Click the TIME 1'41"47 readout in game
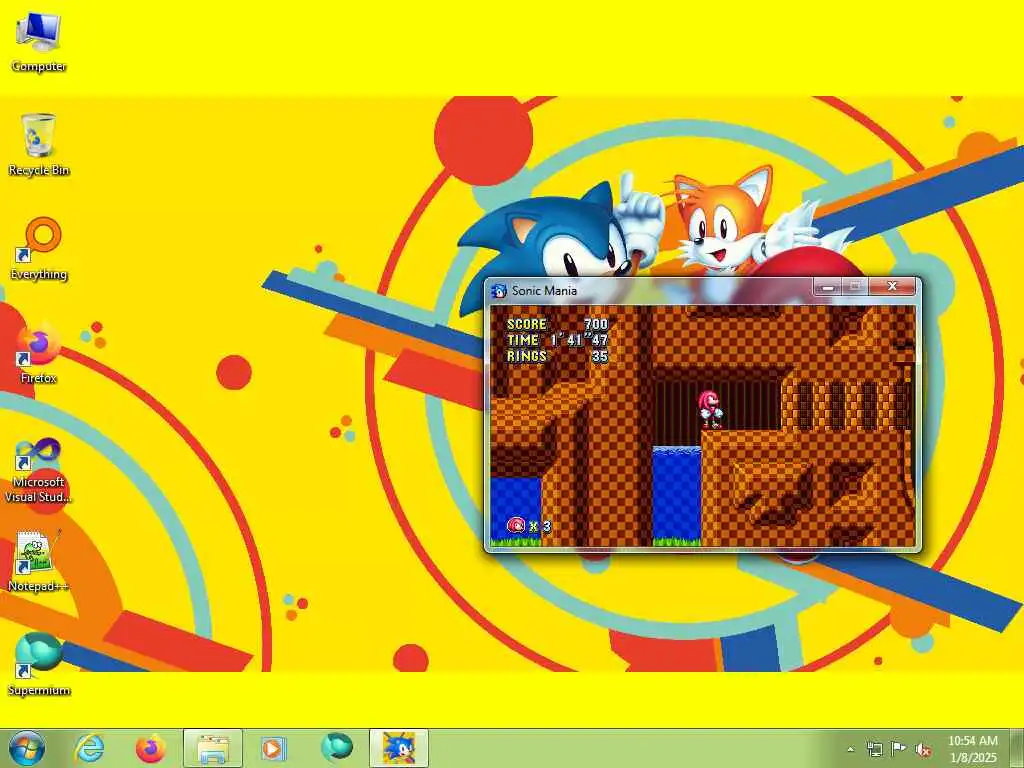 tap(558, 340)
